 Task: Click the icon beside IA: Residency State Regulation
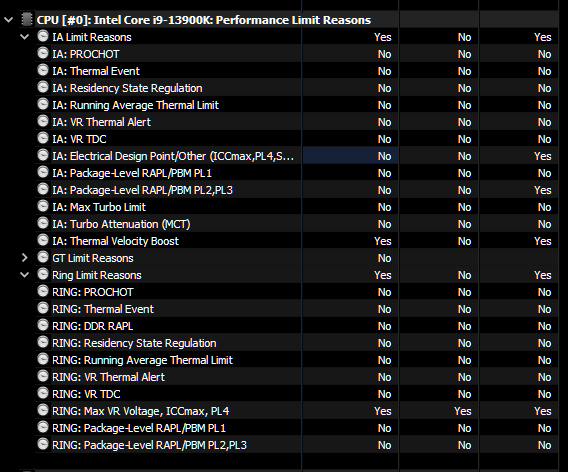[43, 87]
